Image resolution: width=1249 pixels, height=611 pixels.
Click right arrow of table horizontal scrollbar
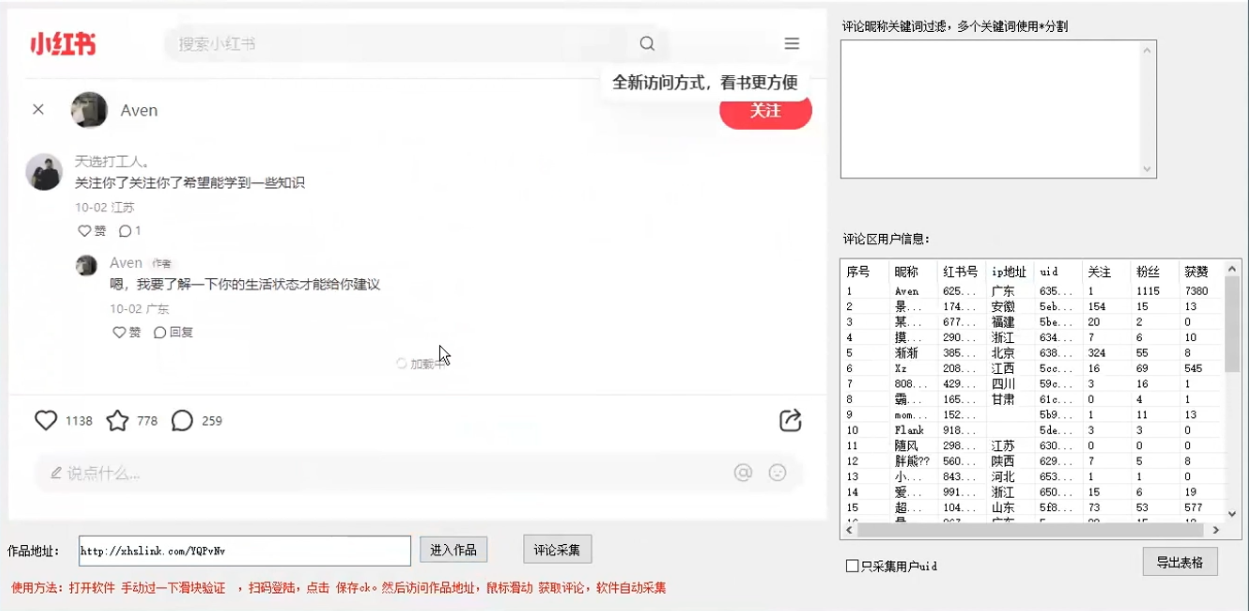(1216, 530)
